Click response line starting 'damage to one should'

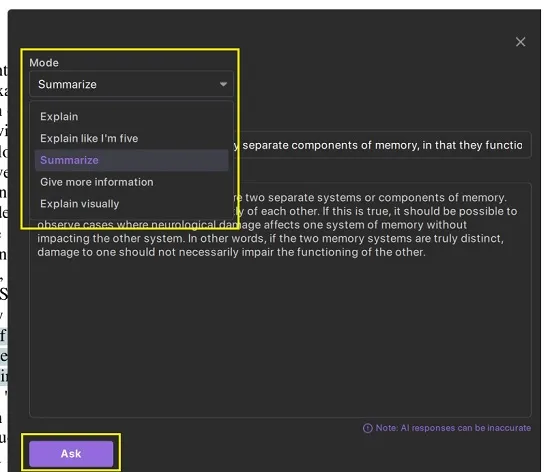click(x=231, y=252)
